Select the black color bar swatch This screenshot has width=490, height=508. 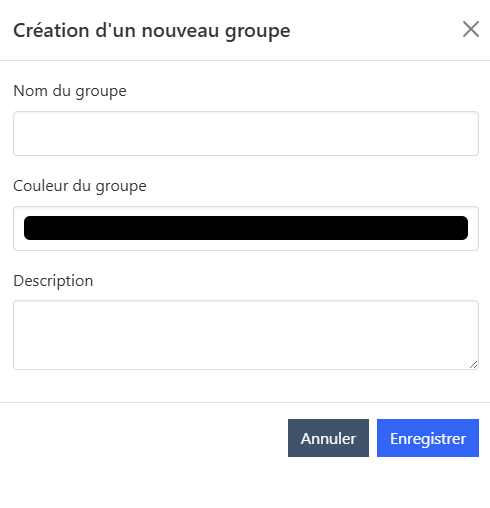(x=246, y=228)
